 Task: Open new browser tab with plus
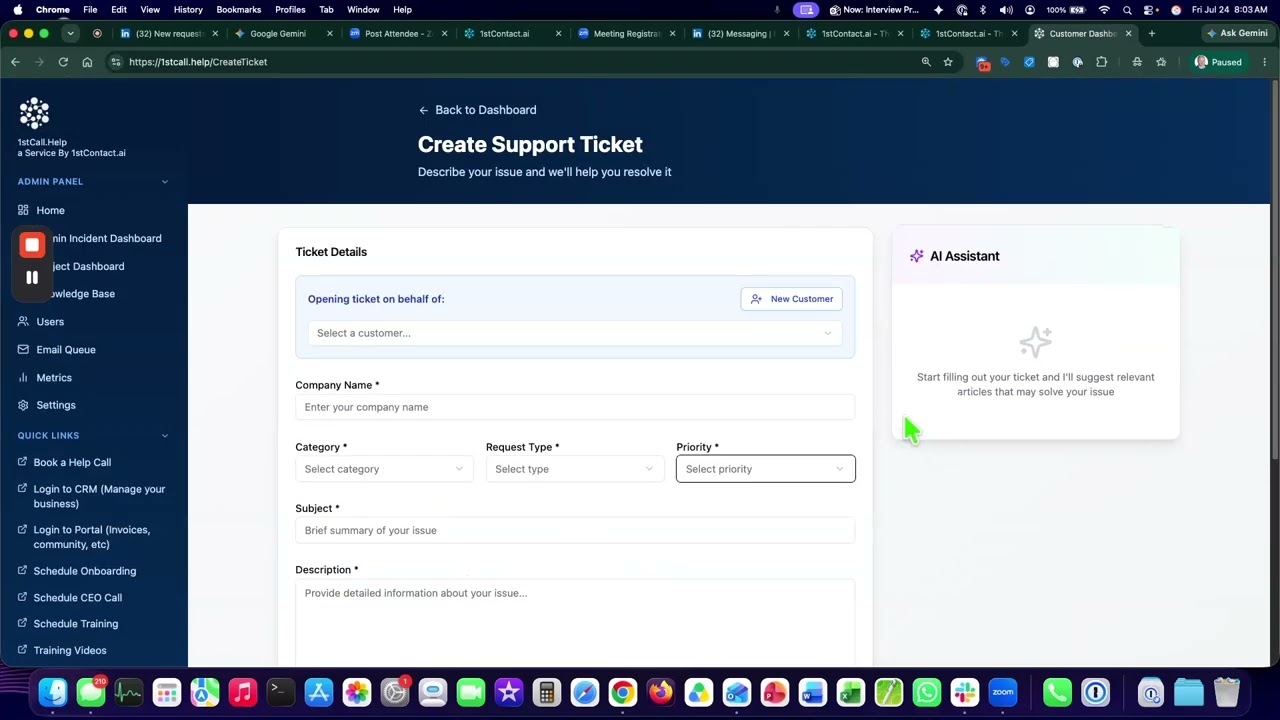coord(1152,33)
